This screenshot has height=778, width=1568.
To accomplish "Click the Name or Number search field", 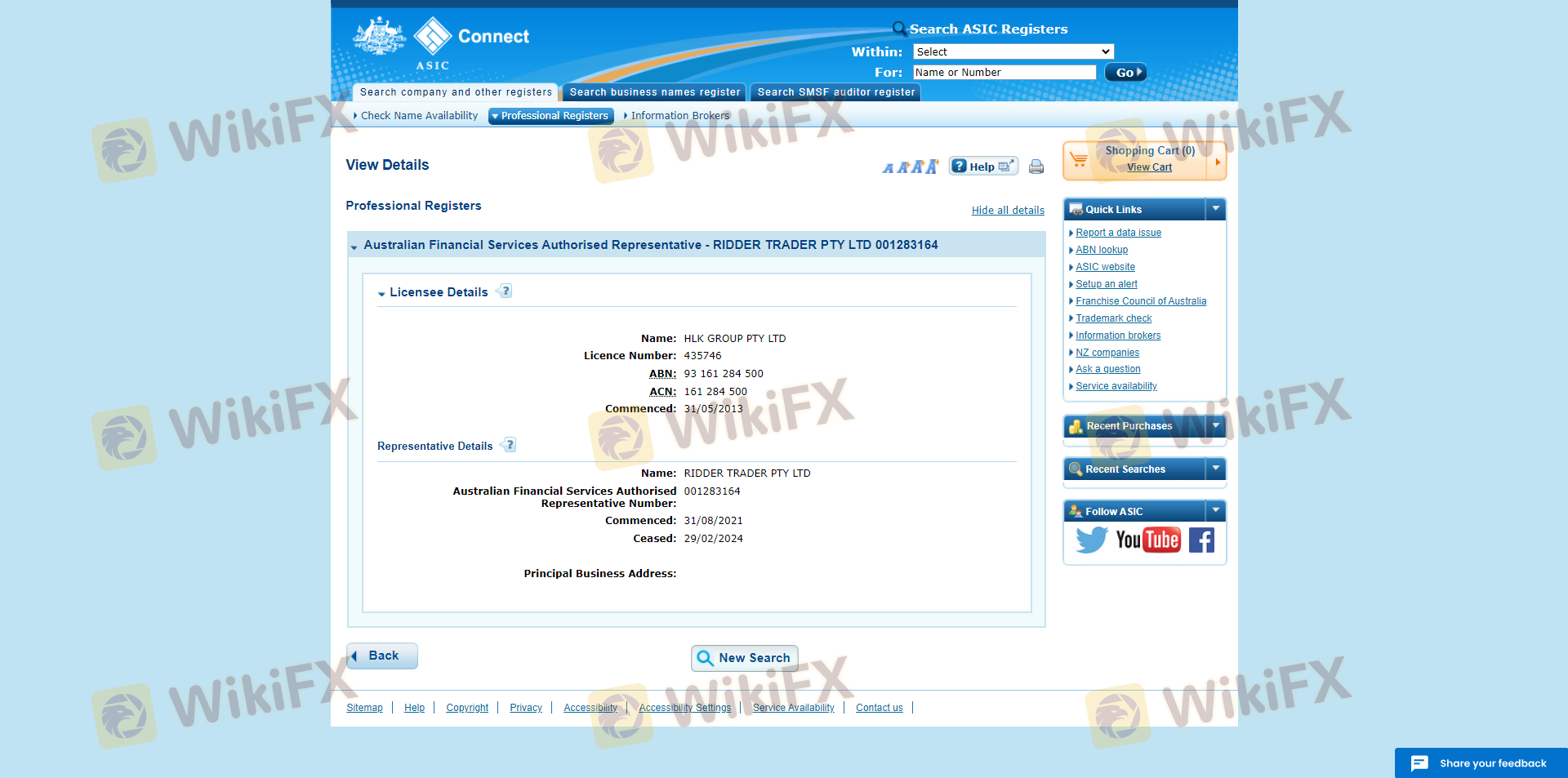I will (1004, 73).
